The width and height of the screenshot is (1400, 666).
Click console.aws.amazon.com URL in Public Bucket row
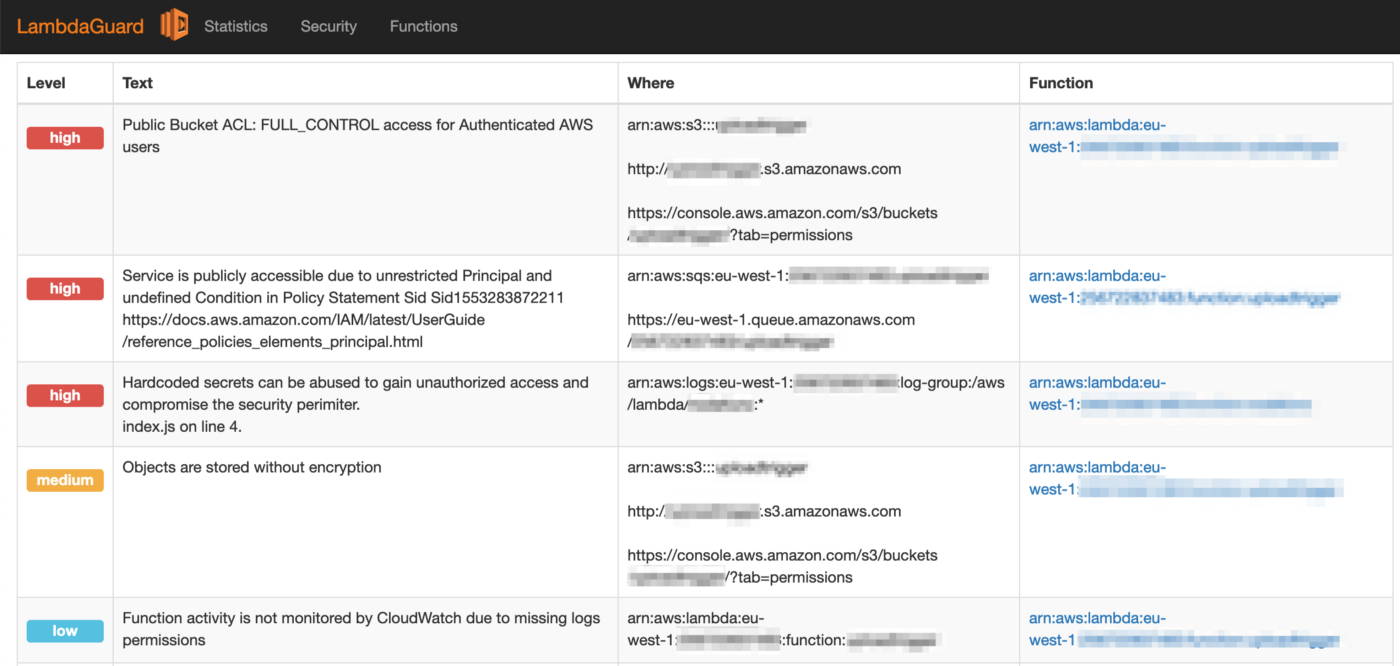click(783, 224)
